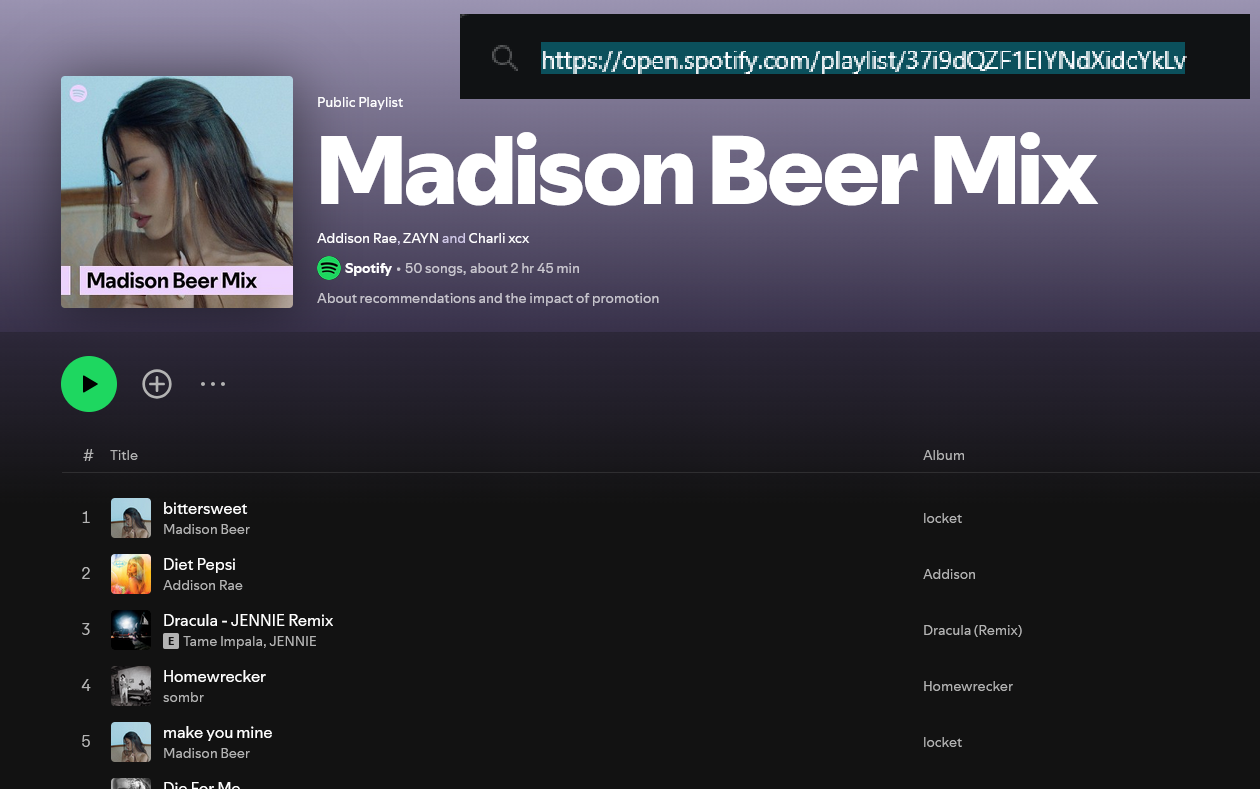The width and height of the screenshot is (1260, 789).
Task: Open the three-dot more options menu
Action: click(213, 384)
